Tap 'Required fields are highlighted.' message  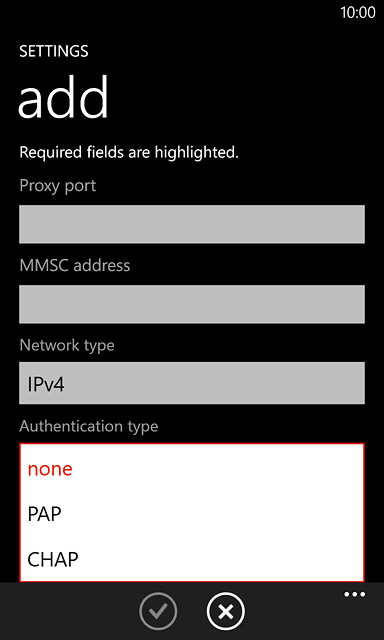[129, 153]
